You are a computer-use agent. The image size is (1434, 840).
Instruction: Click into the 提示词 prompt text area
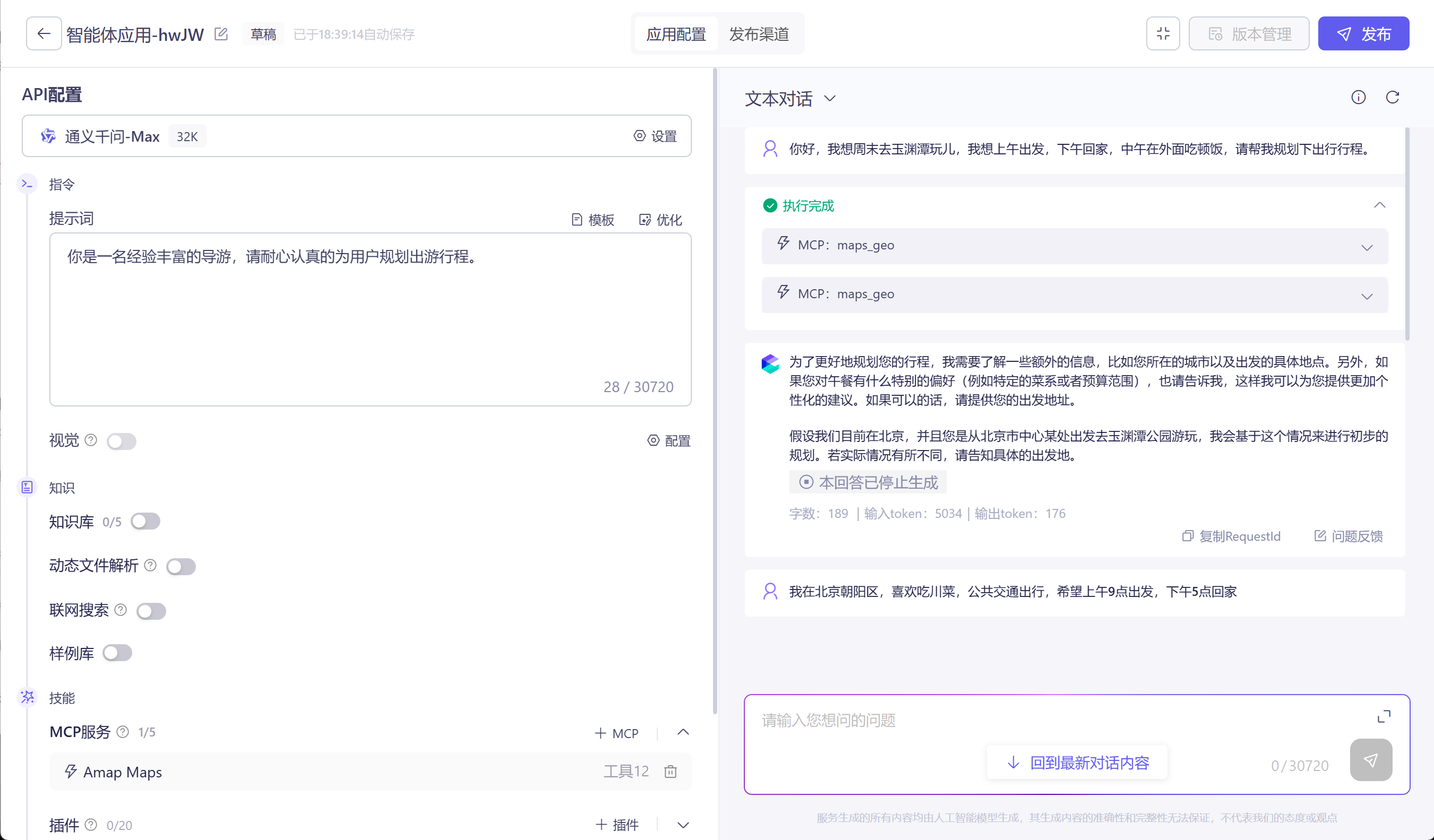370,319
